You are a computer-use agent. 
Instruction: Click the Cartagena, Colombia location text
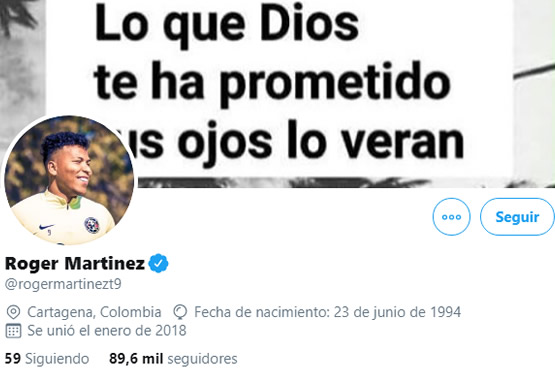coord(94,312)
